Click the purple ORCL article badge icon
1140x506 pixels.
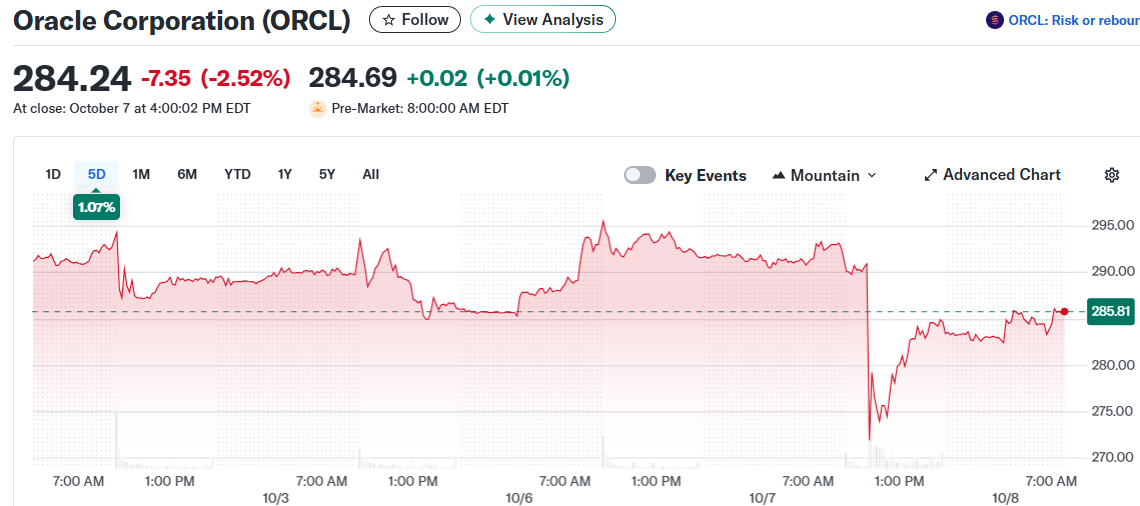pos(994,20)
